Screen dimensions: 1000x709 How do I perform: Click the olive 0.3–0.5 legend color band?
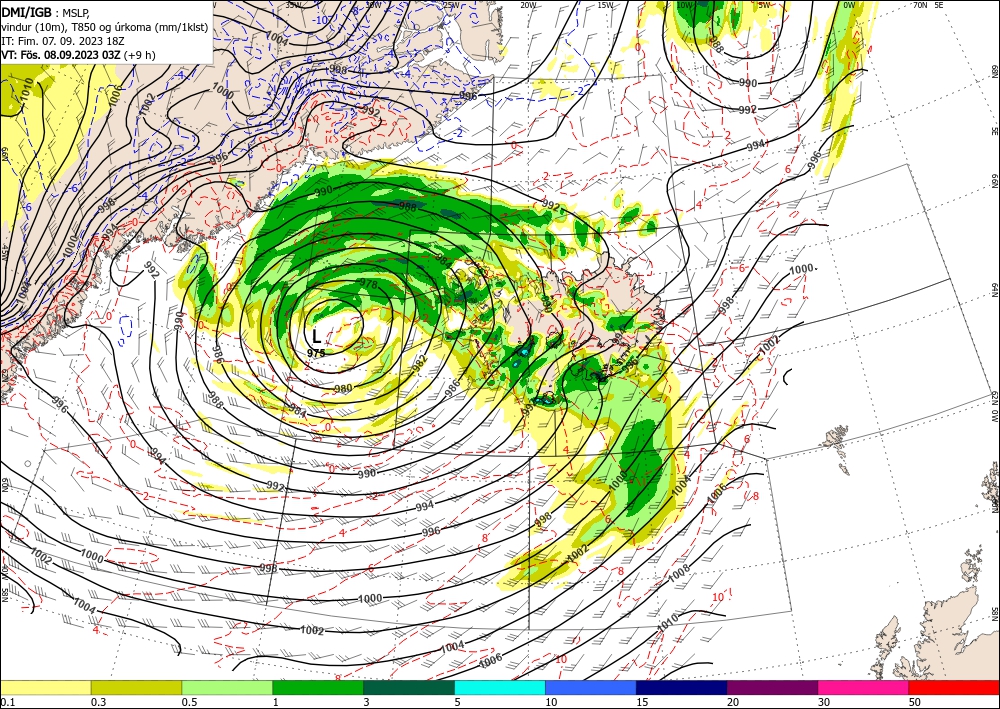pyautogui.click(x=136, y=687)
